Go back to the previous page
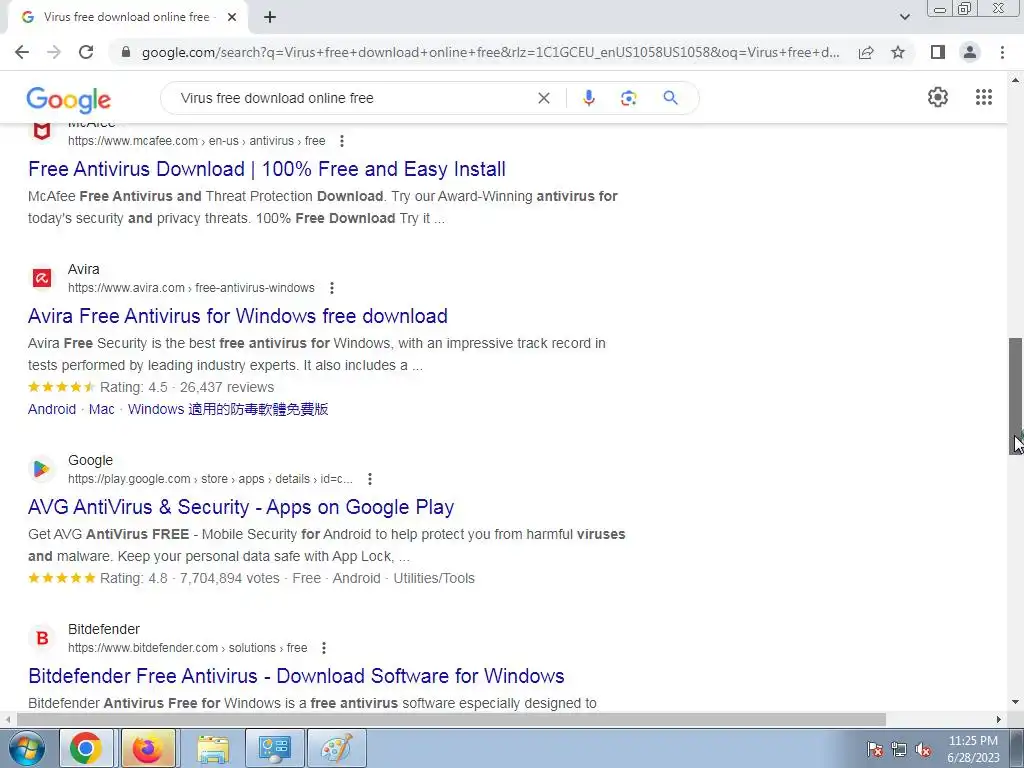The width and height of the screenshot is (1024, 768). 22,52
